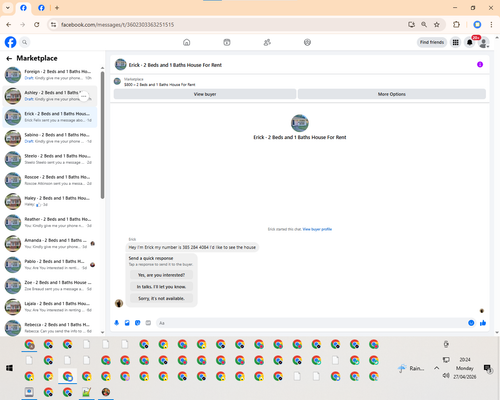Open the account profile menu
This screenshot has width=500, height=400.
point(484,42)
